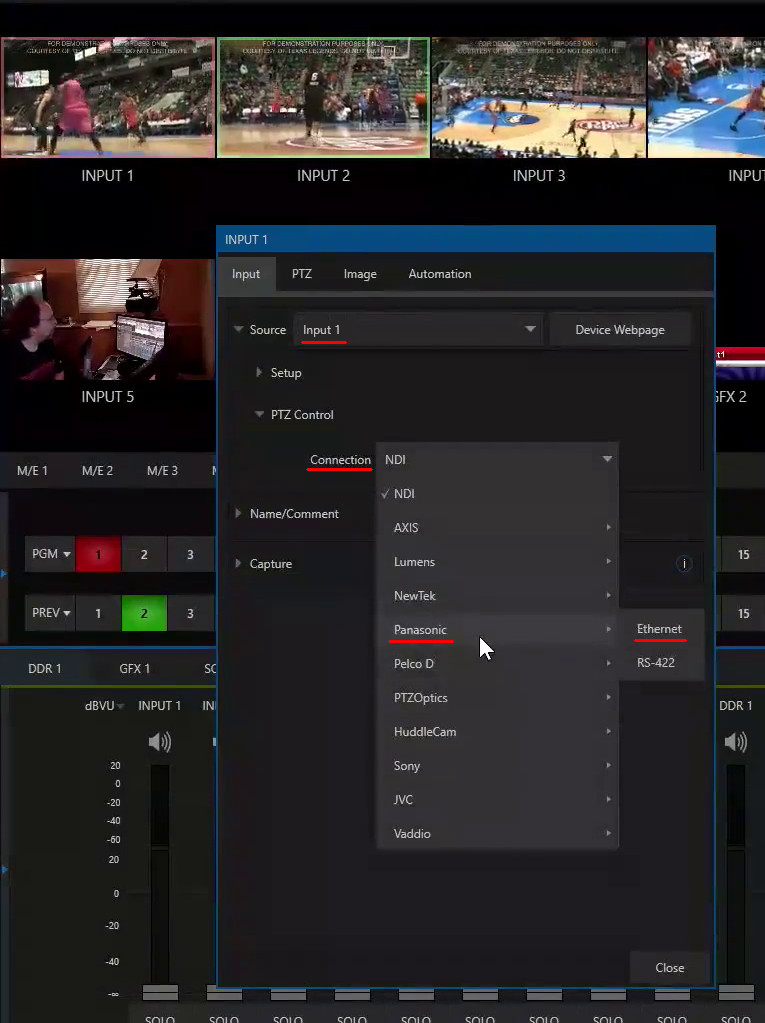Toggle SOLO under the INPUT 1 fader

click(x=160, y=1018)
